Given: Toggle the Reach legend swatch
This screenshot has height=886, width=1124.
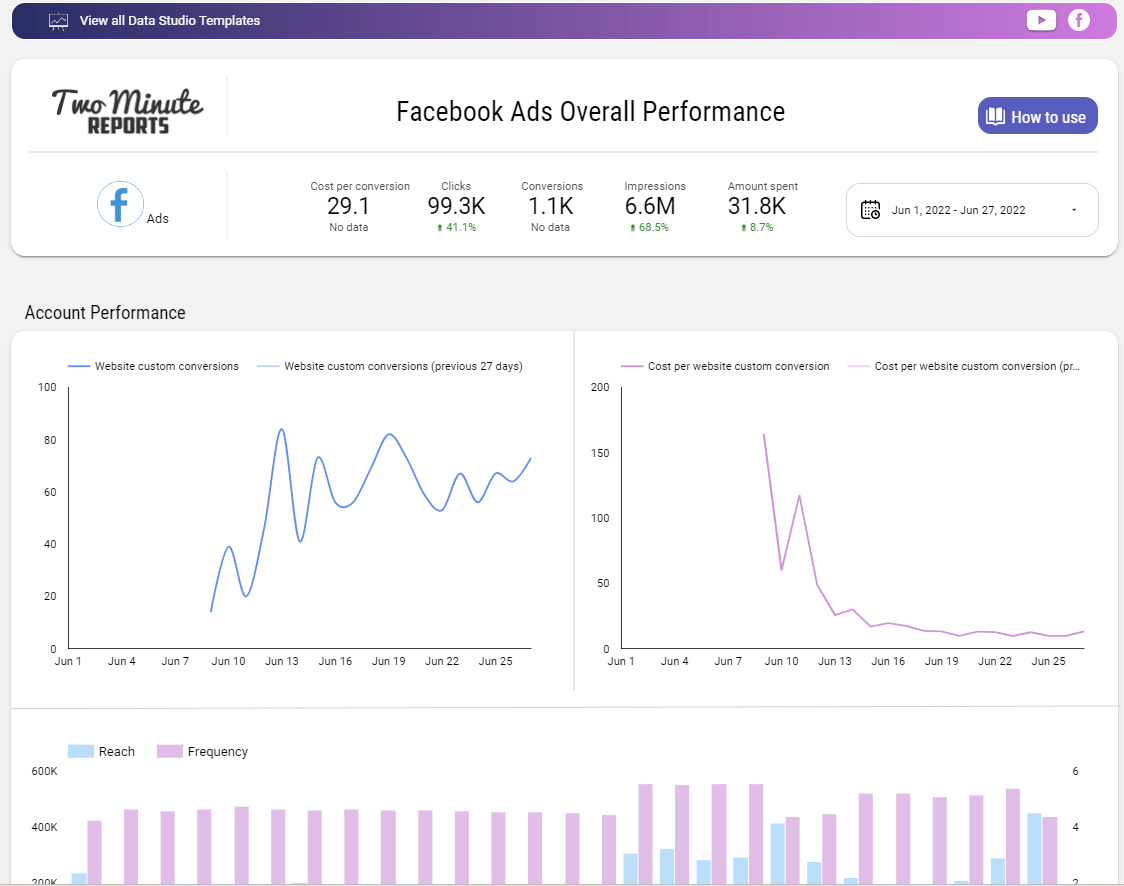Looking at the screenshot, I should coord(81,751).
